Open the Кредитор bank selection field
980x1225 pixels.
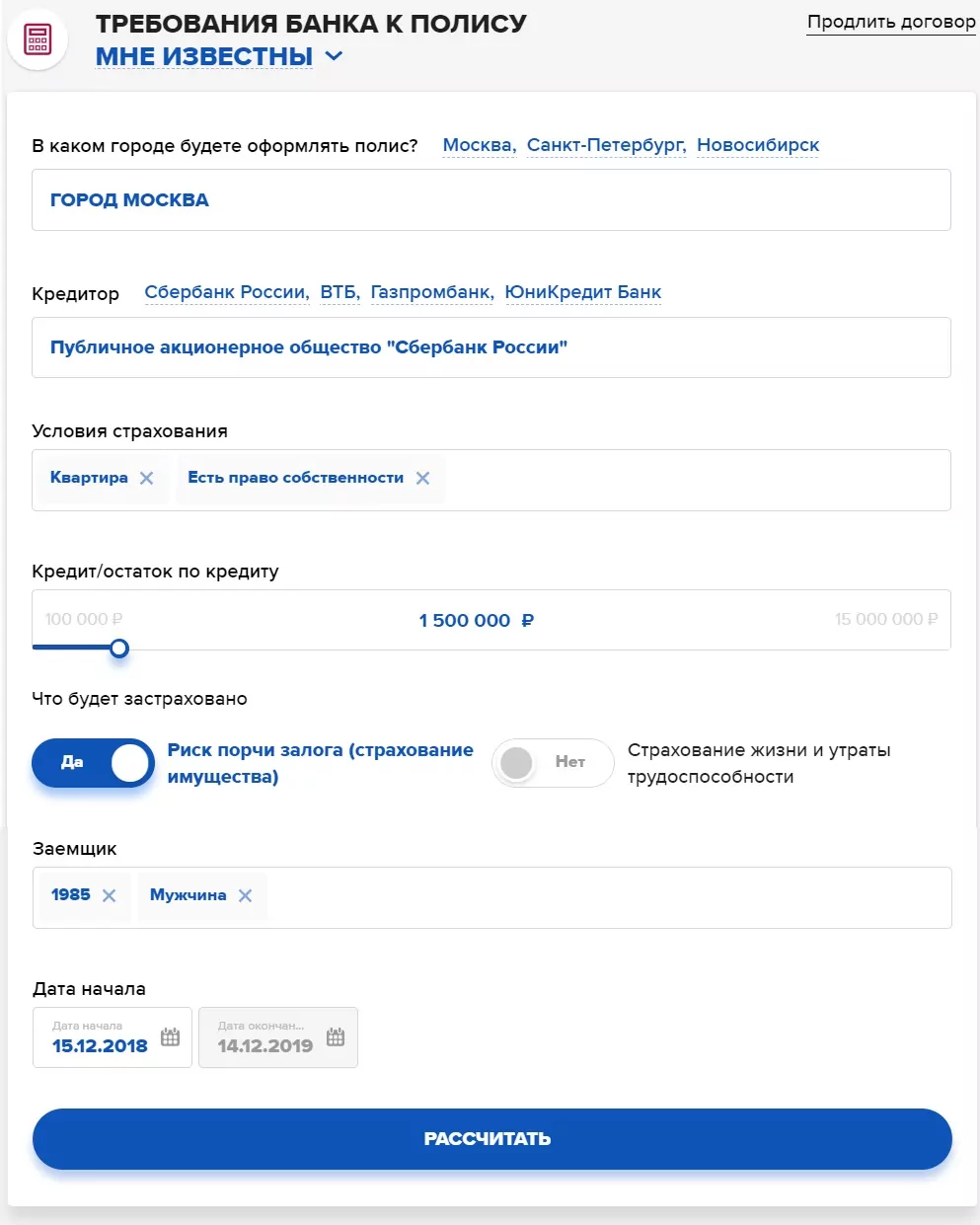[490, 347]
